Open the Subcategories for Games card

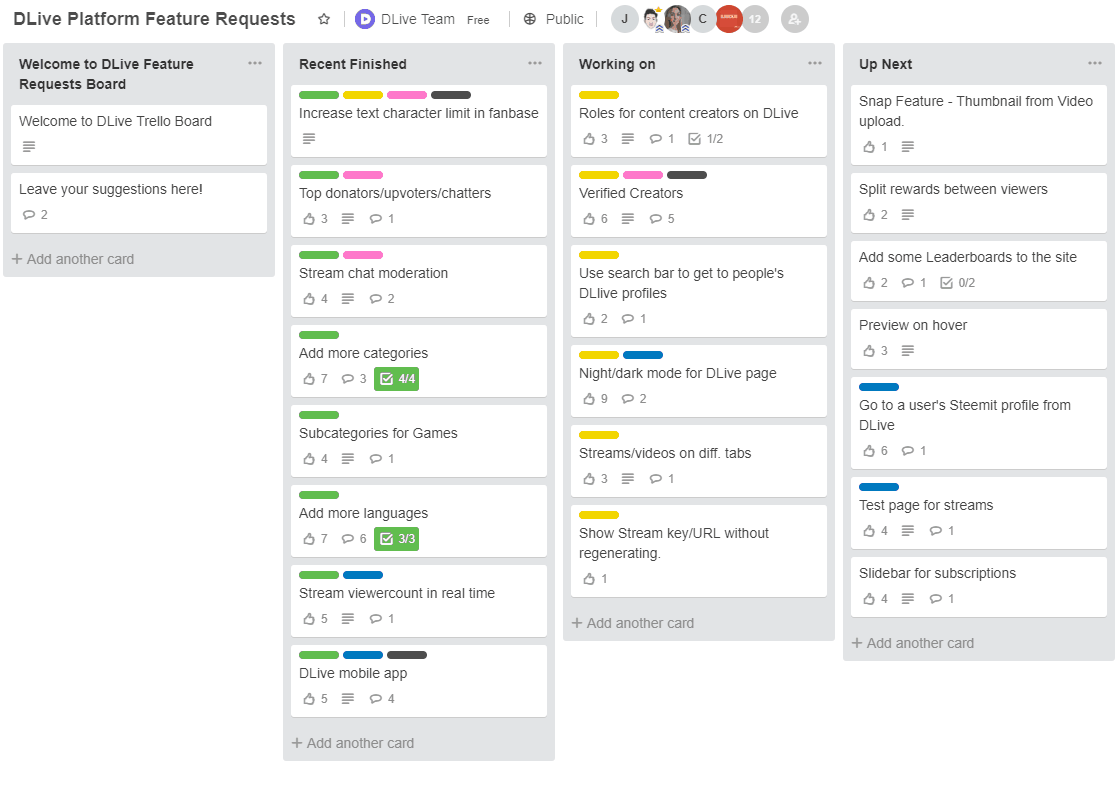coord(419,440)
